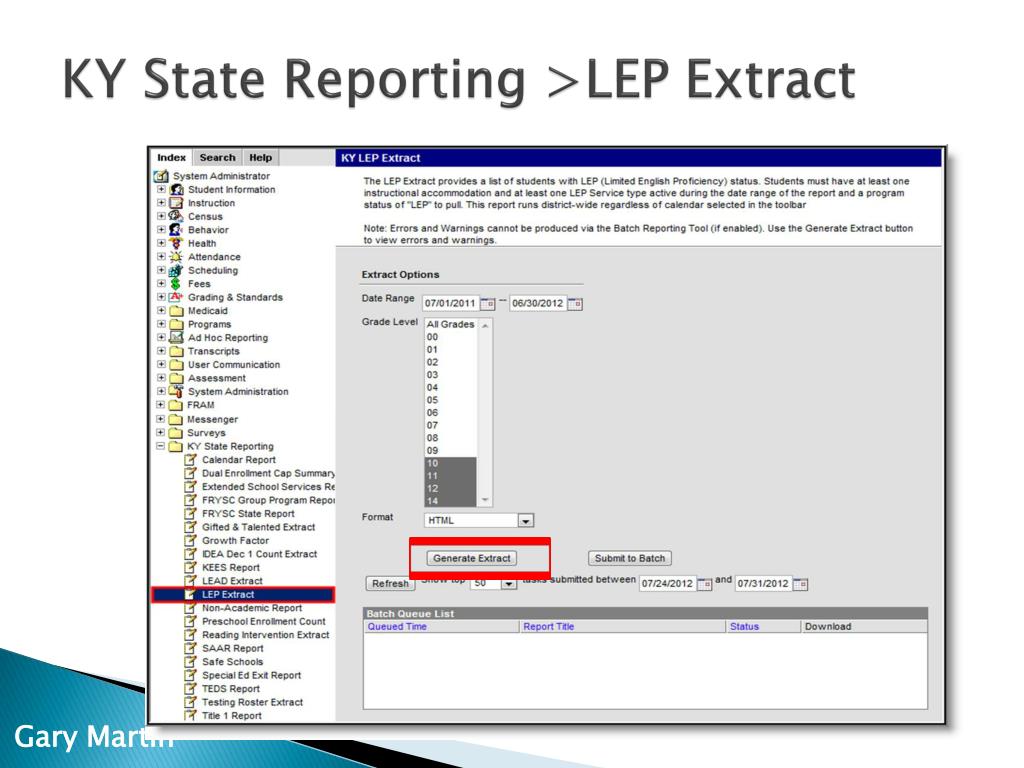Select grade 05 in Grade Level list
Image resolution: width=1024 pixels, height=768 pixels.
(x=451, y=400)
